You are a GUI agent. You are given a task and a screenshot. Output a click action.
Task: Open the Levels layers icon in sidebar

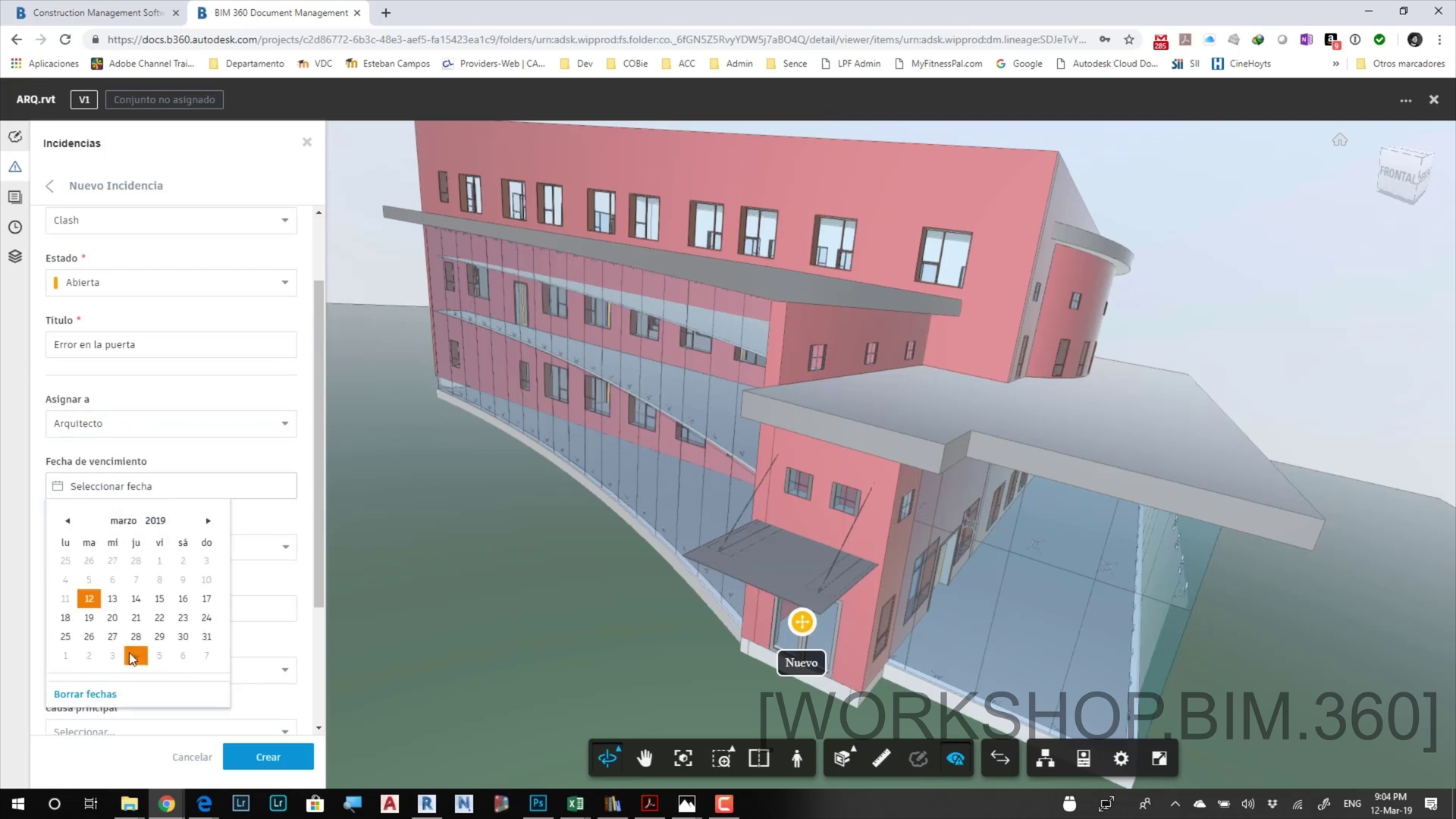pyautogui.click(x=15, y=256)
